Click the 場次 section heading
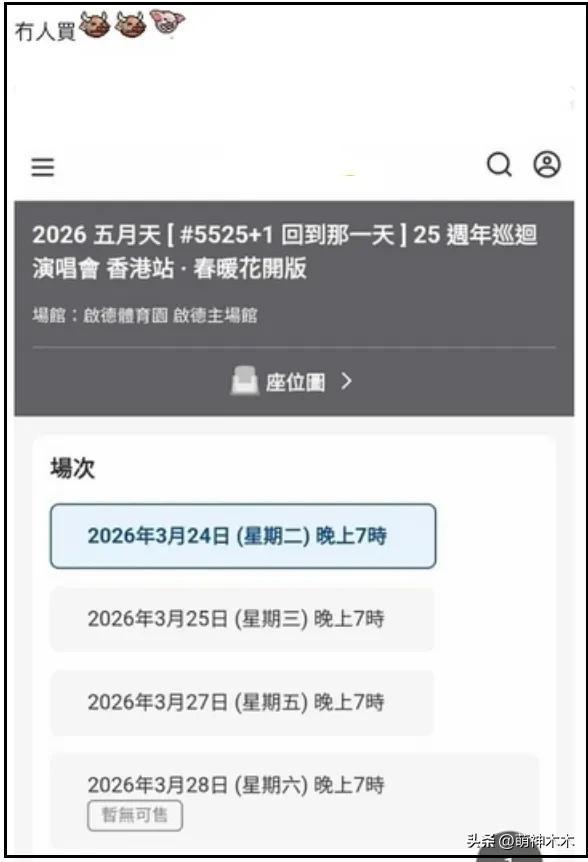This screenshot has width=588, height=862. (73, 468)
